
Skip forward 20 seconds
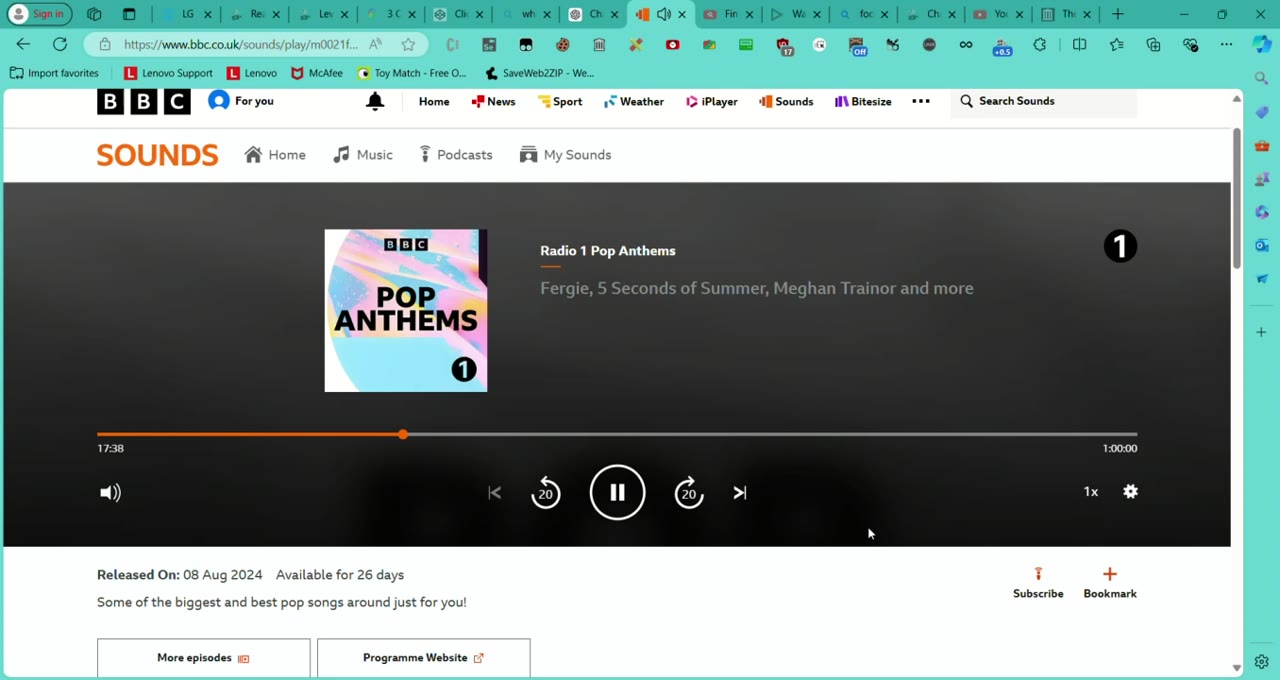(689, 492)
